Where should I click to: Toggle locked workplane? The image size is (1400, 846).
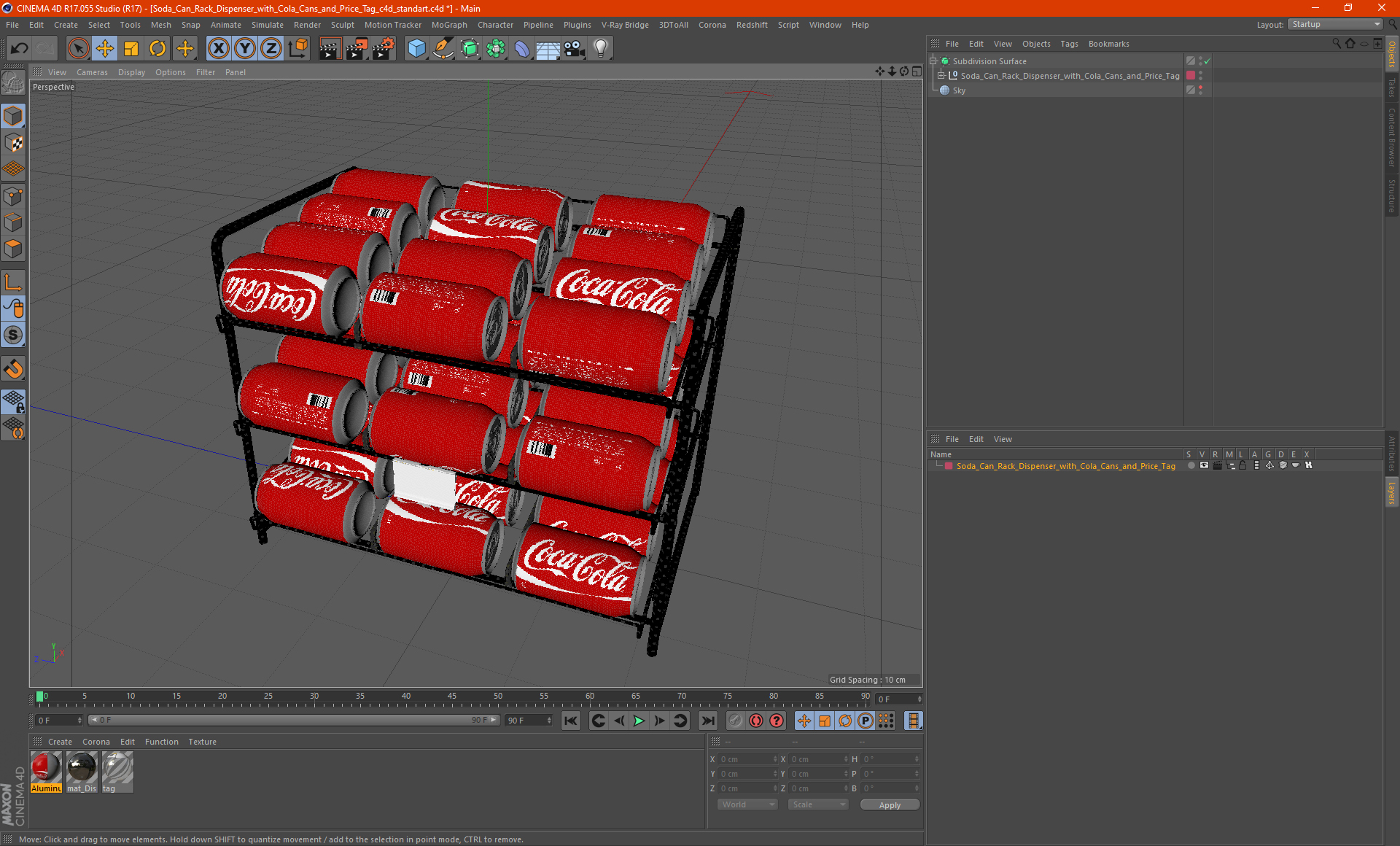coord(13,401)
